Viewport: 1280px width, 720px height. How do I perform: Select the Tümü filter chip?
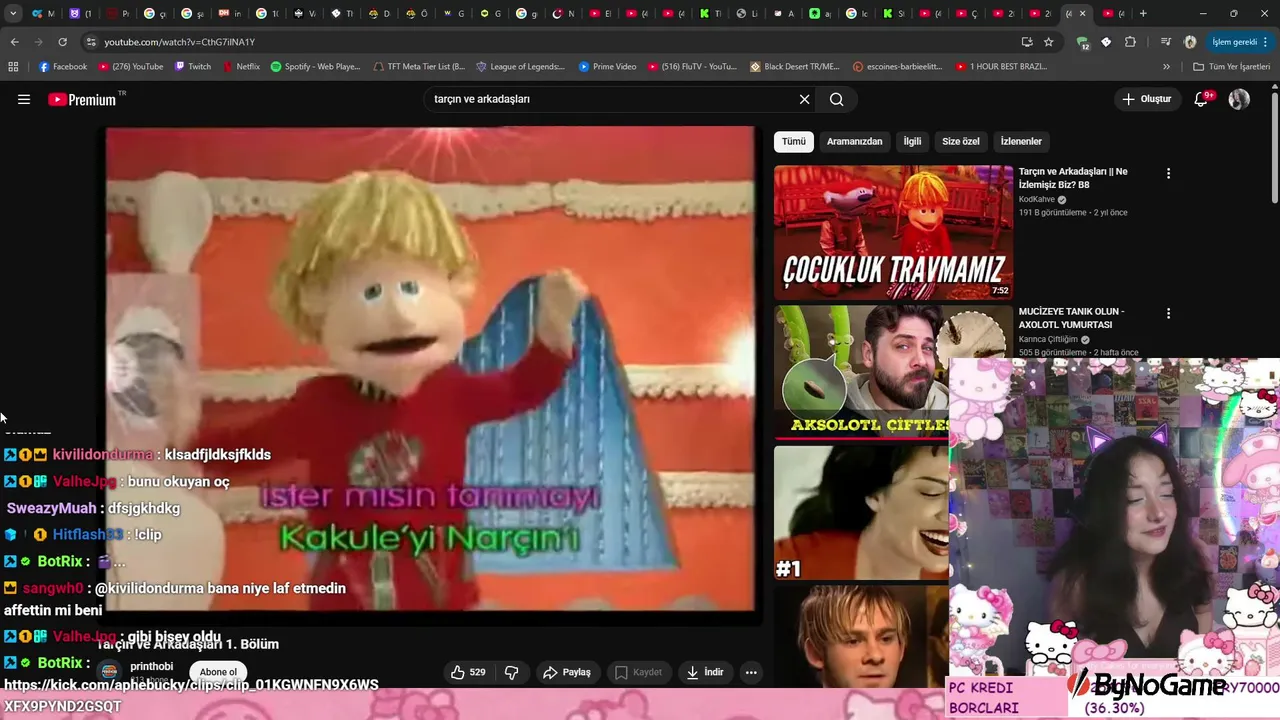pyautogui.click(x=794, y=141)
